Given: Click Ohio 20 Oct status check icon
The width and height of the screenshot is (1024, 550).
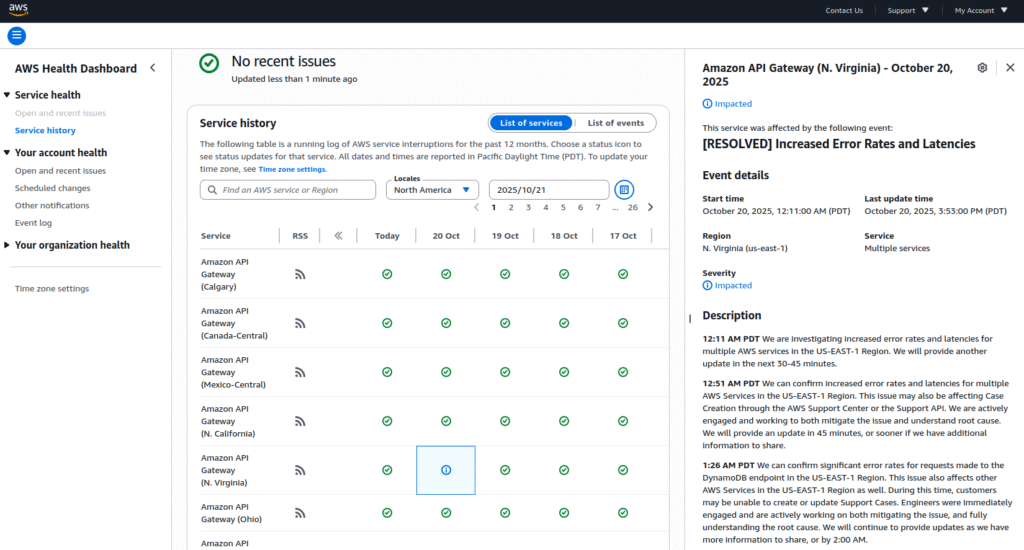Looking at the screenshot, I should (446, 513).
